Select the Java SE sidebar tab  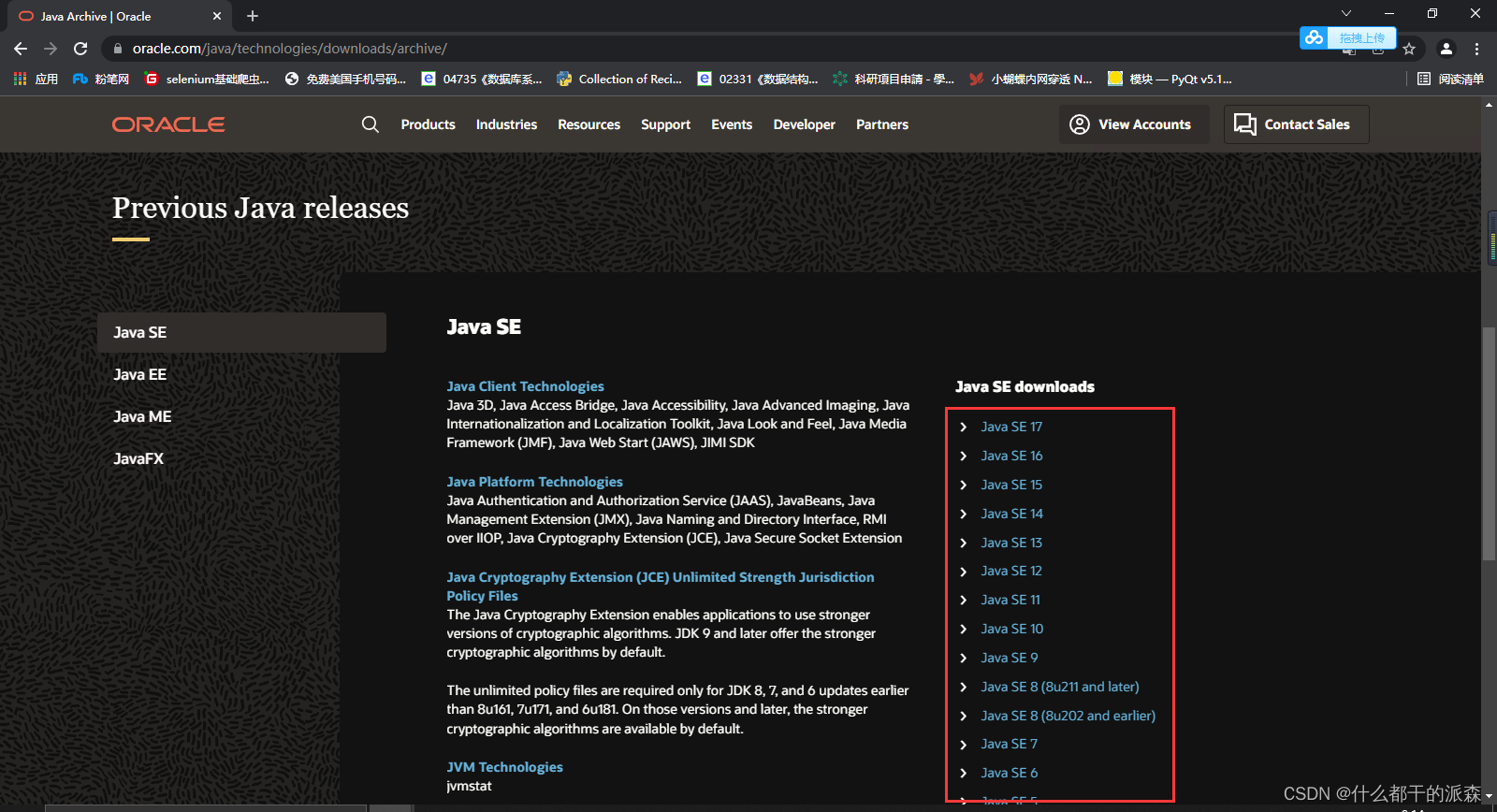[x=241, y=332]
